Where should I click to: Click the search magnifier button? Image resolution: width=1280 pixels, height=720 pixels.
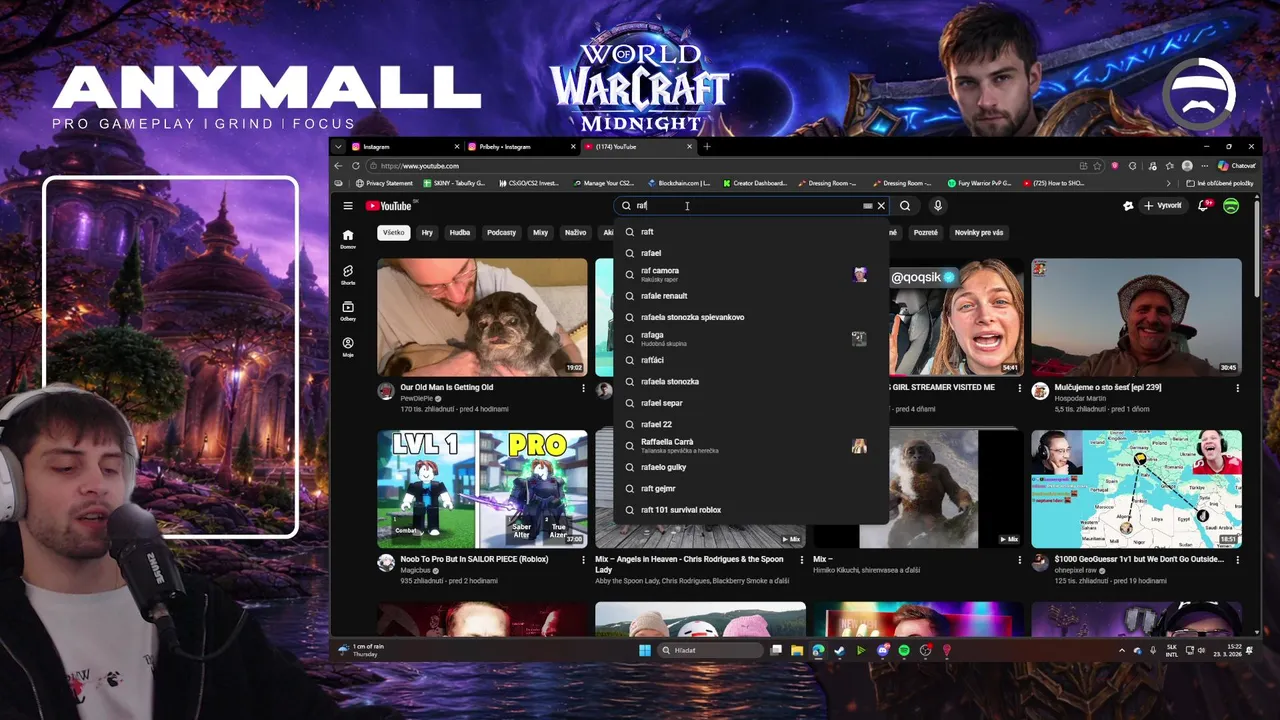[905, 206]
